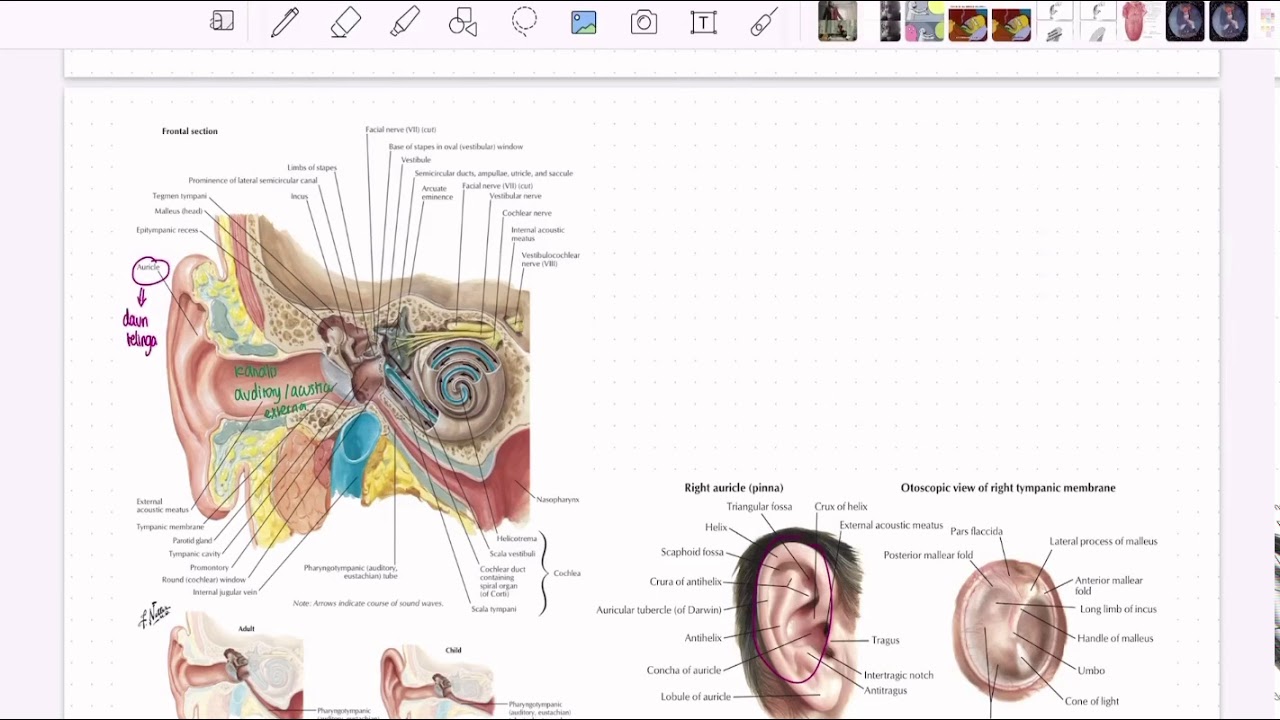Toggle the read-only mode icon
Viewport: 1280px width, 720px height.
[222, 21]
